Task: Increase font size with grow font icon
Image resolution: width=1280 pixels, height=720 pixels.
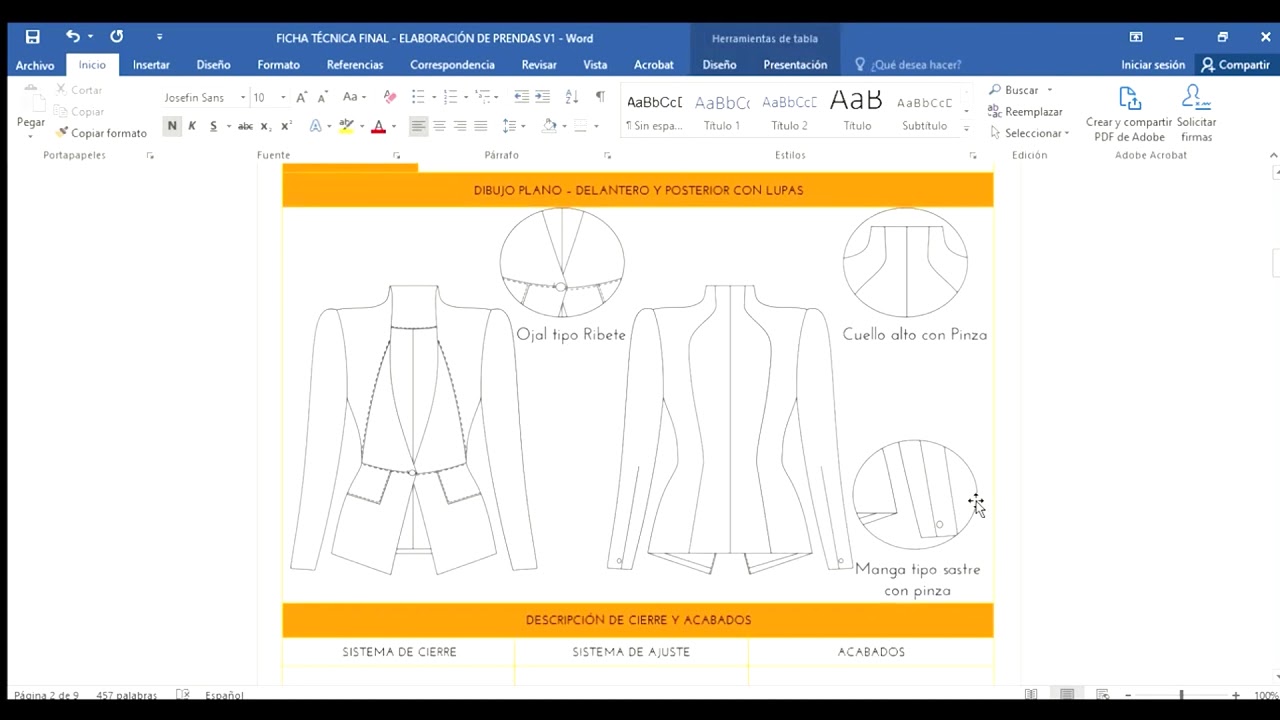Action: point(302,97)
